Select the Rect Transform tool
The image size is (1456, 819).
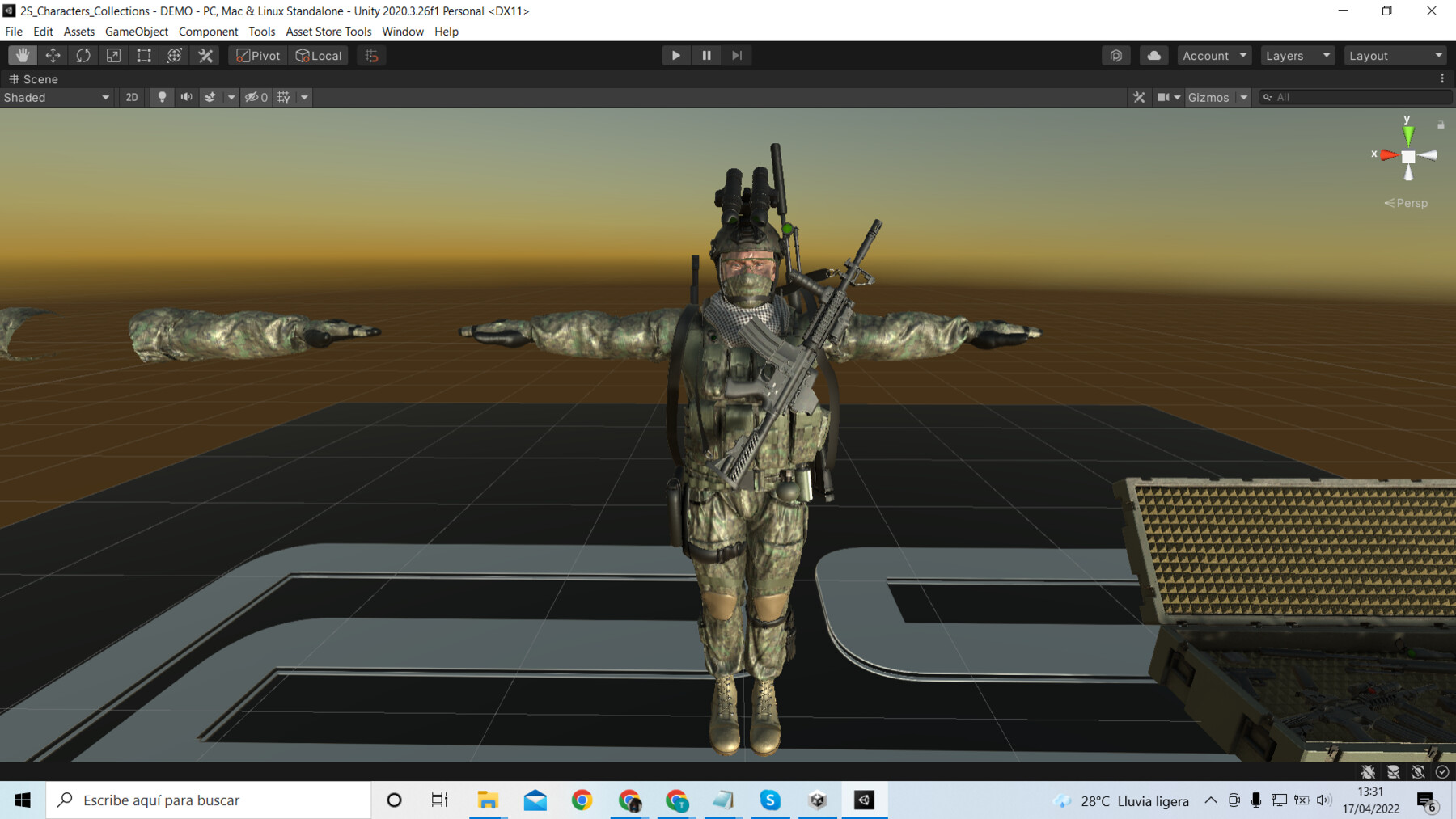[143, 55]
